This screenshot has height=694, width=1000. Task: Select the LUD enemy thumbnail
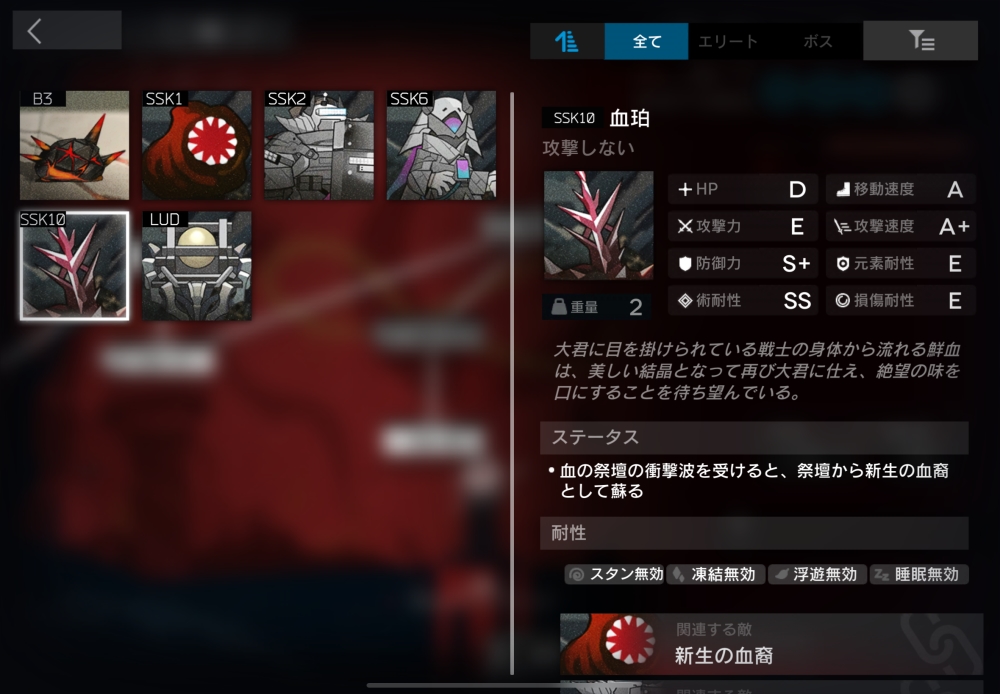point(196,266)
